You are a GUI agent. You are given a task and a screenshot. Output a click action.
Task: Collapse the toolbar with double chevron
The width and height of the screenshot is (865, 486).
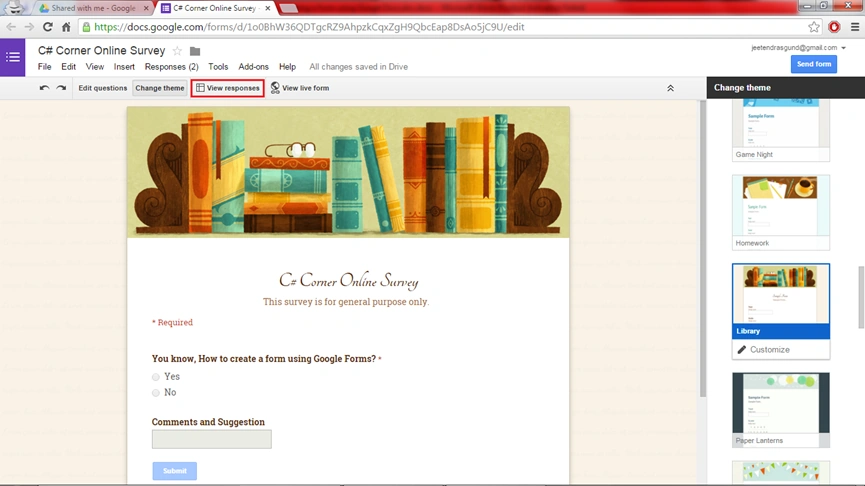(x=670, y=88)
